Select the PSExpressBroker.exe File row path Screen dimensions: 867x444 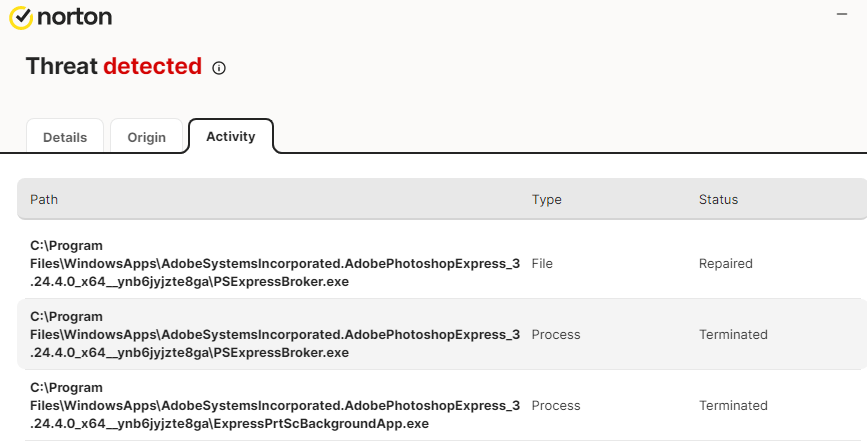pos(275,263)
